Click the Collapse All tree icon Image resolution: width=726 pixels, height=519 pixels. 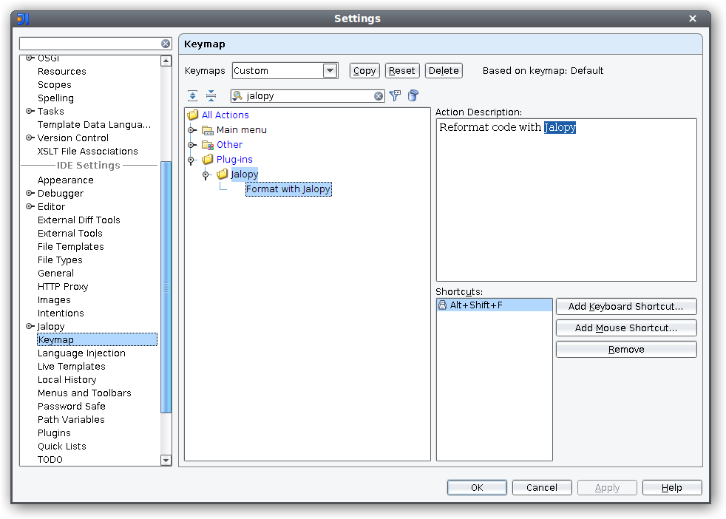click(211, 96)
